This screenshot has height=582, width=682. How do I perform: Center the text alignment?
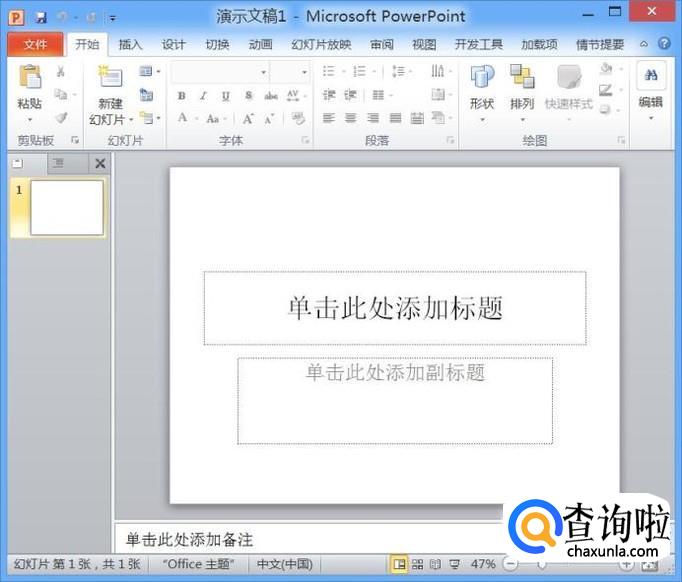(351, 118)
